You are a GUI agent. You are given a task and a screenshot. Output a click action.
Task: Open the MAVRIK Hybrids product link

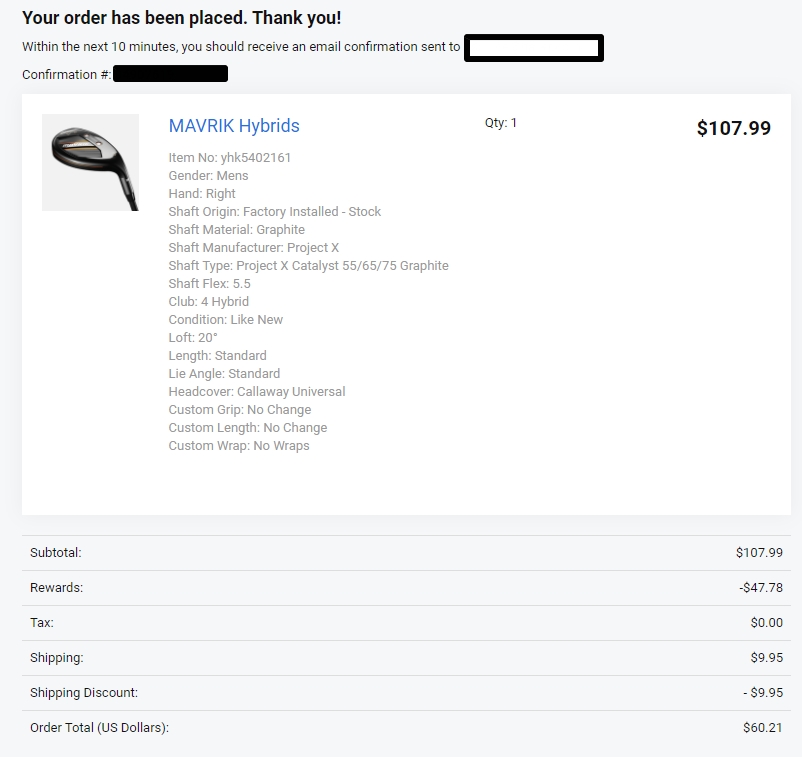[x=234, y=126]
